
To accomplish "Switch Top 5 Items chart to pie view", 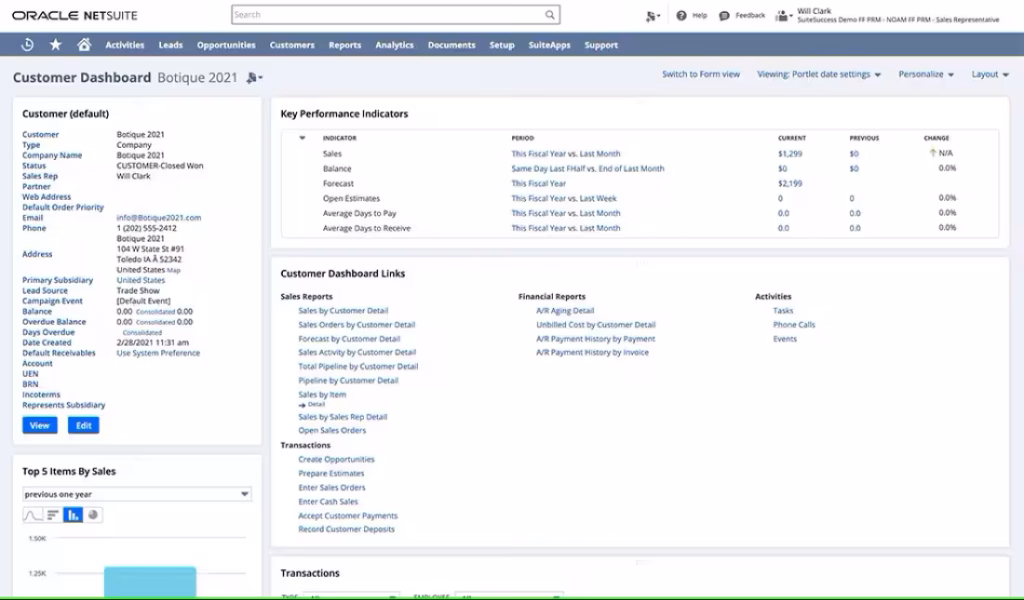I will [93, 515].
